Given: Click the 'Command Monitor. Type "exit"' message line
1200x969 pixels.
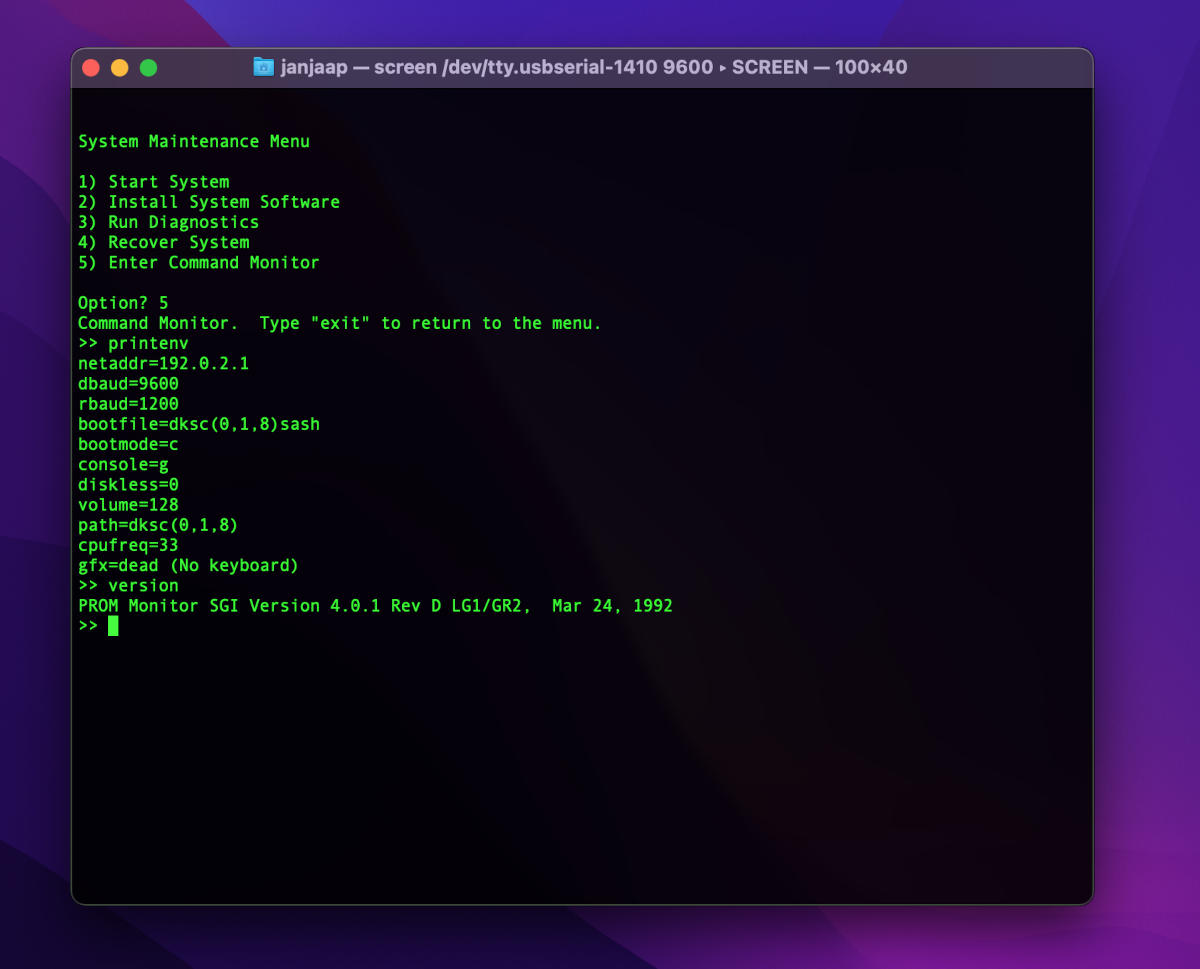Looking at the screenshot, I should pyautogui.click(x=340, y=323).
